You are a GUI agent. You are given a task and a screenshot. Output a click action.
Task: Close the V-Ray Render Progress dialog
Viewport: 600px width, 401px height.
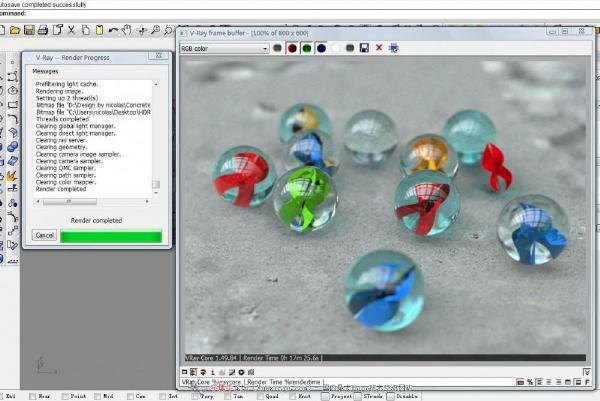click(158, 56)
